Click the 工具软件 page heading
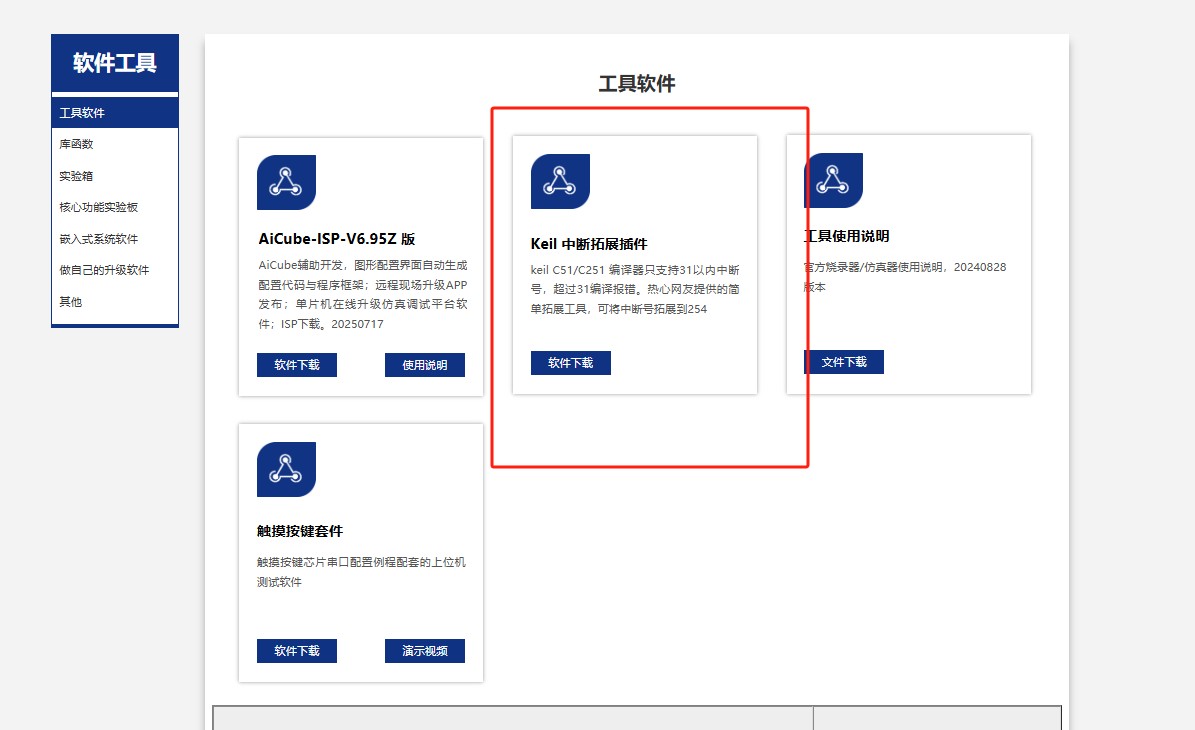This screenshot has width=1195, height=730. pyautogui.click(x=636, y=84)
